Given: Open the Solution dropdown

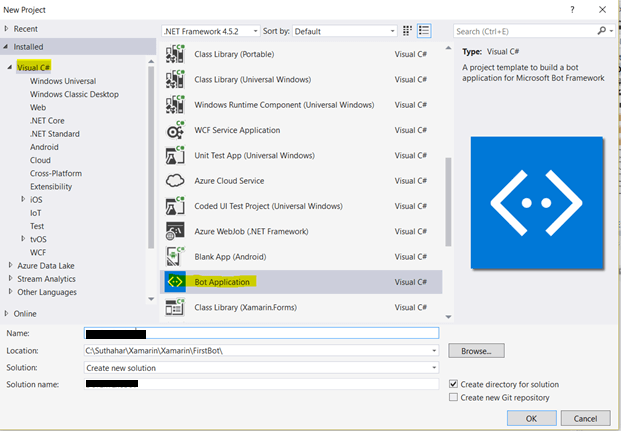Looking at the screenshot, I should pos(434,367).
